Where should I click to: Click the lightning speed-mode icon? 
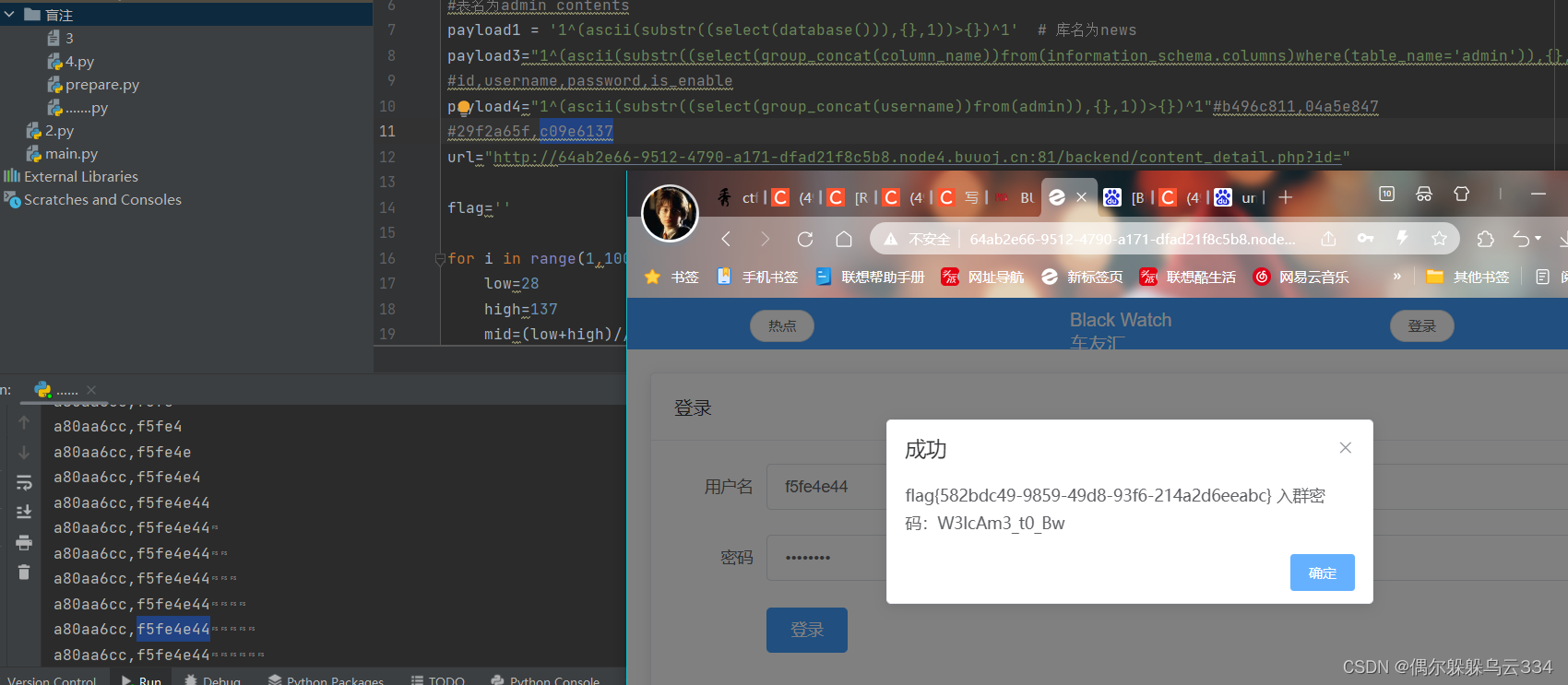(1402, 239)
